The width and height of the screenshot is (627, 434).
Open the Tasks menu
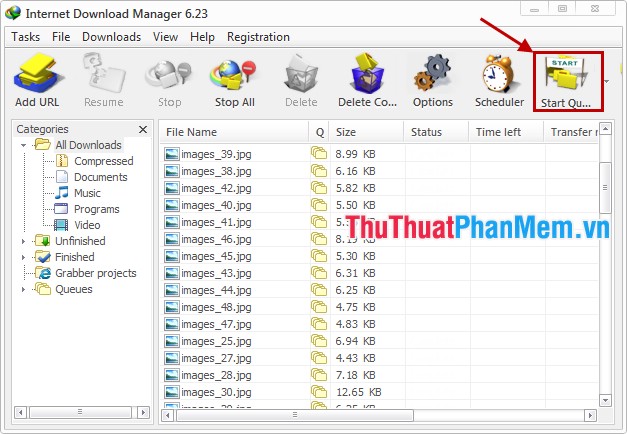(26, 37)
